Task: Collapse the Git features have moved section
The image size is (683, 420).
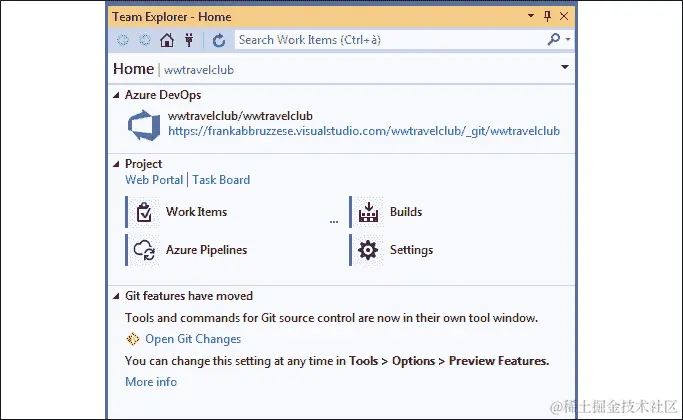Action: (x=116, y=296)
